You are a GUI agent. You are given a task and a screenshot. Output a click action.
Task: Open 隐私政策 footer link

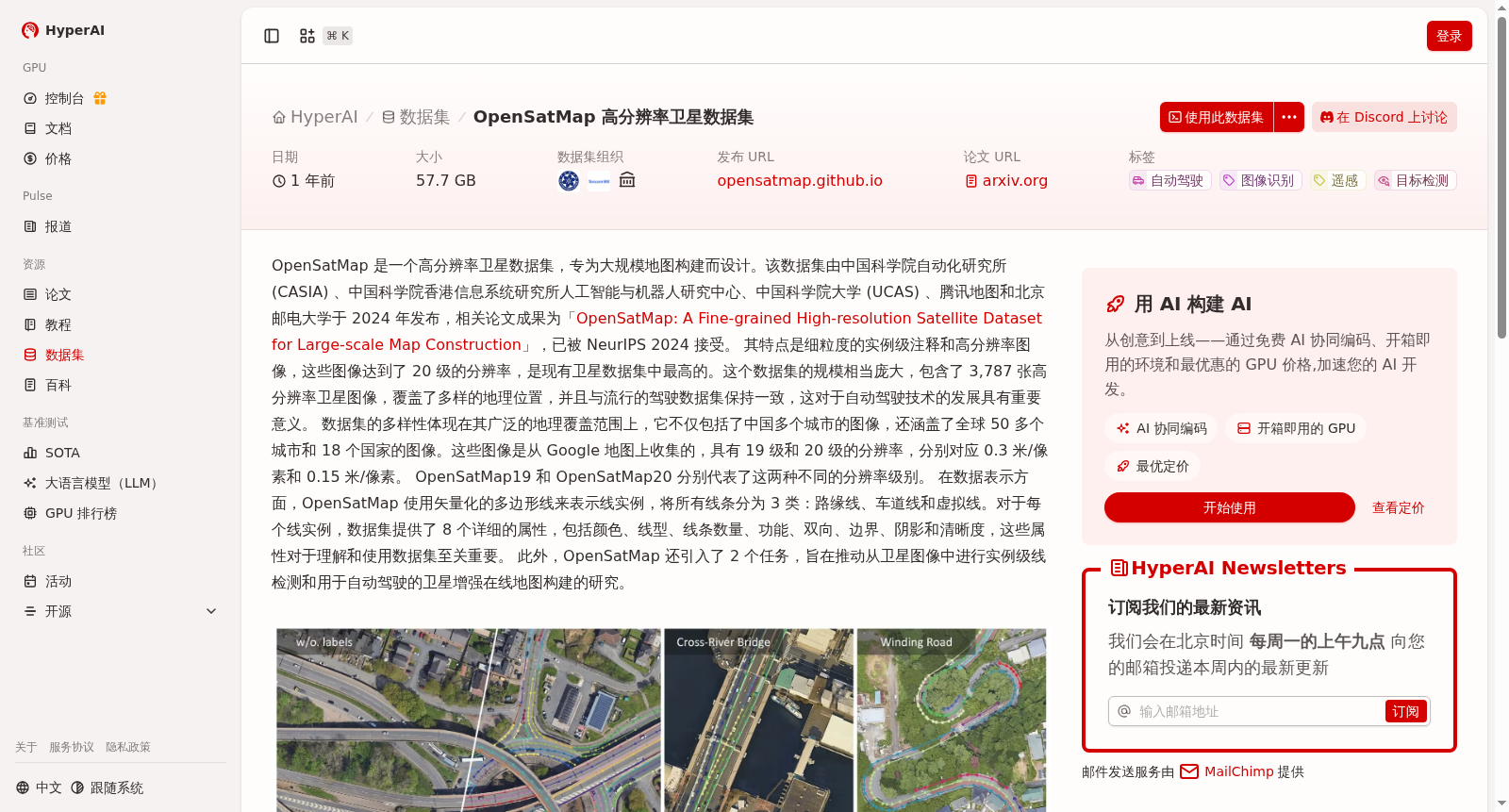pos(128,747)
